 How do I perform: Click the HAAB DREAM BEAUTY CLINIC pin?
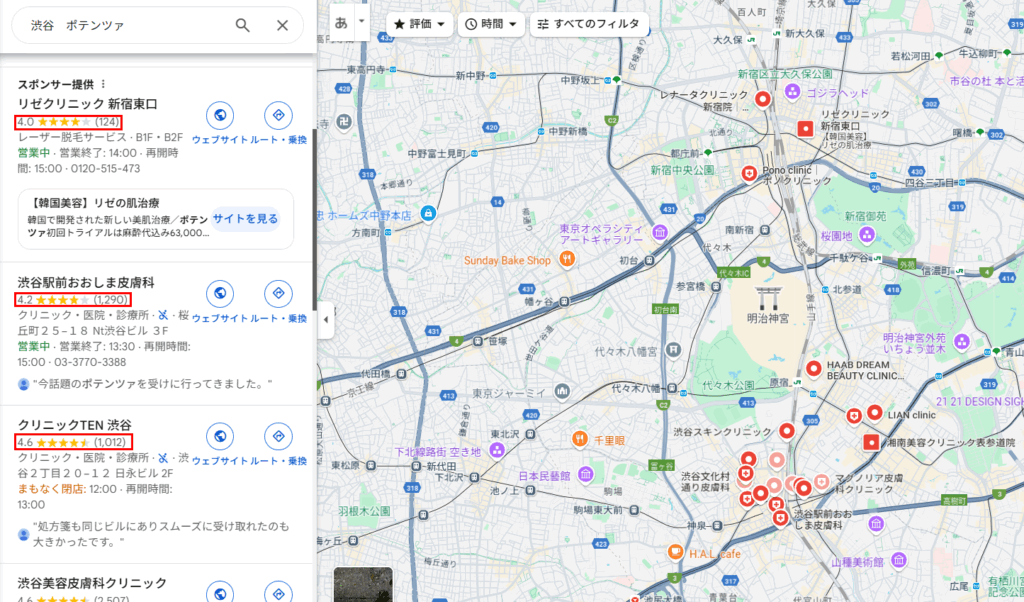click(x=813, y=369)
